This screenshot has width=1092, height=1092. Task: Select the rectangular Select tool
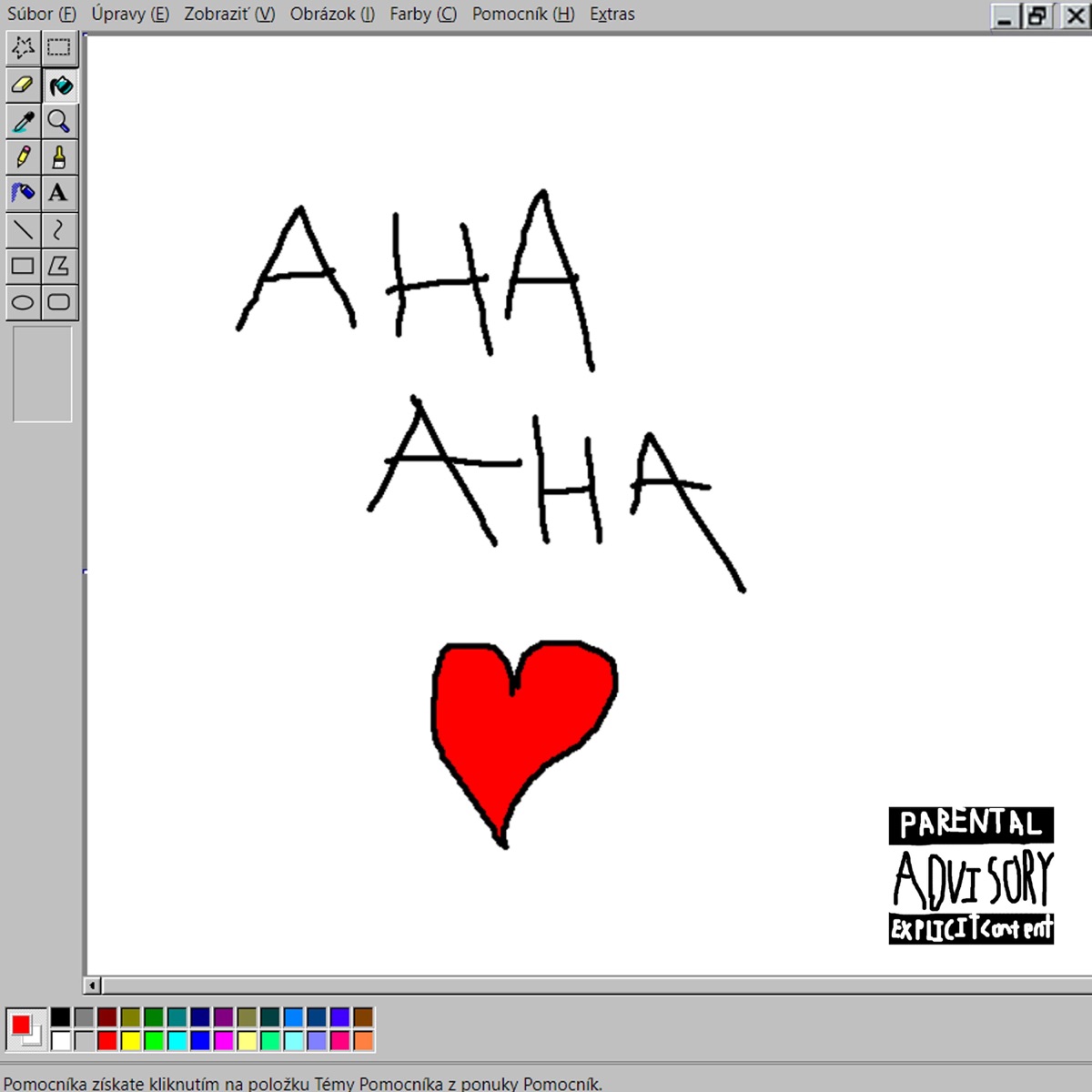60,50
